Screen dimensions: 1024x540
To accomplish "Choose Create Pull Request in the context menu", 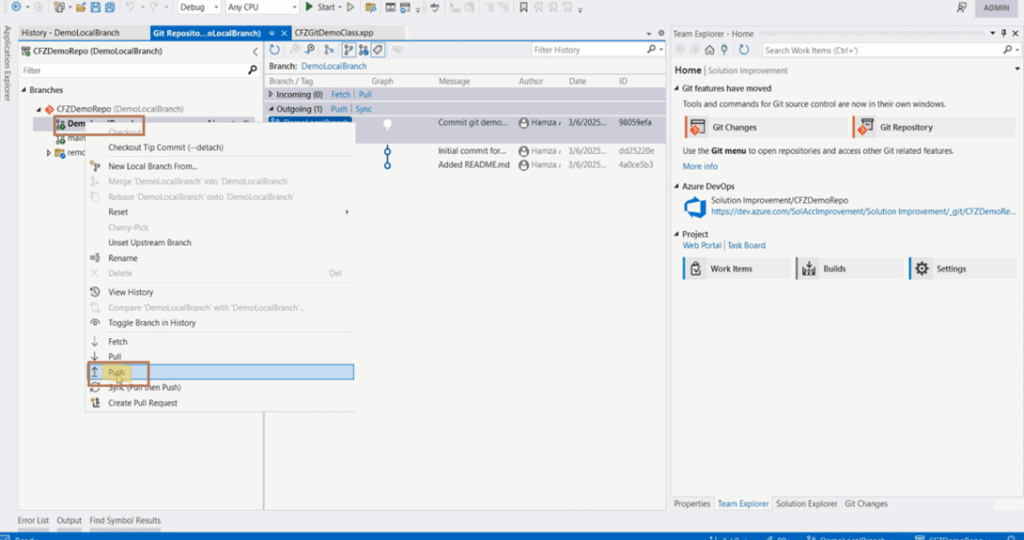I will [x=221, y=403].
